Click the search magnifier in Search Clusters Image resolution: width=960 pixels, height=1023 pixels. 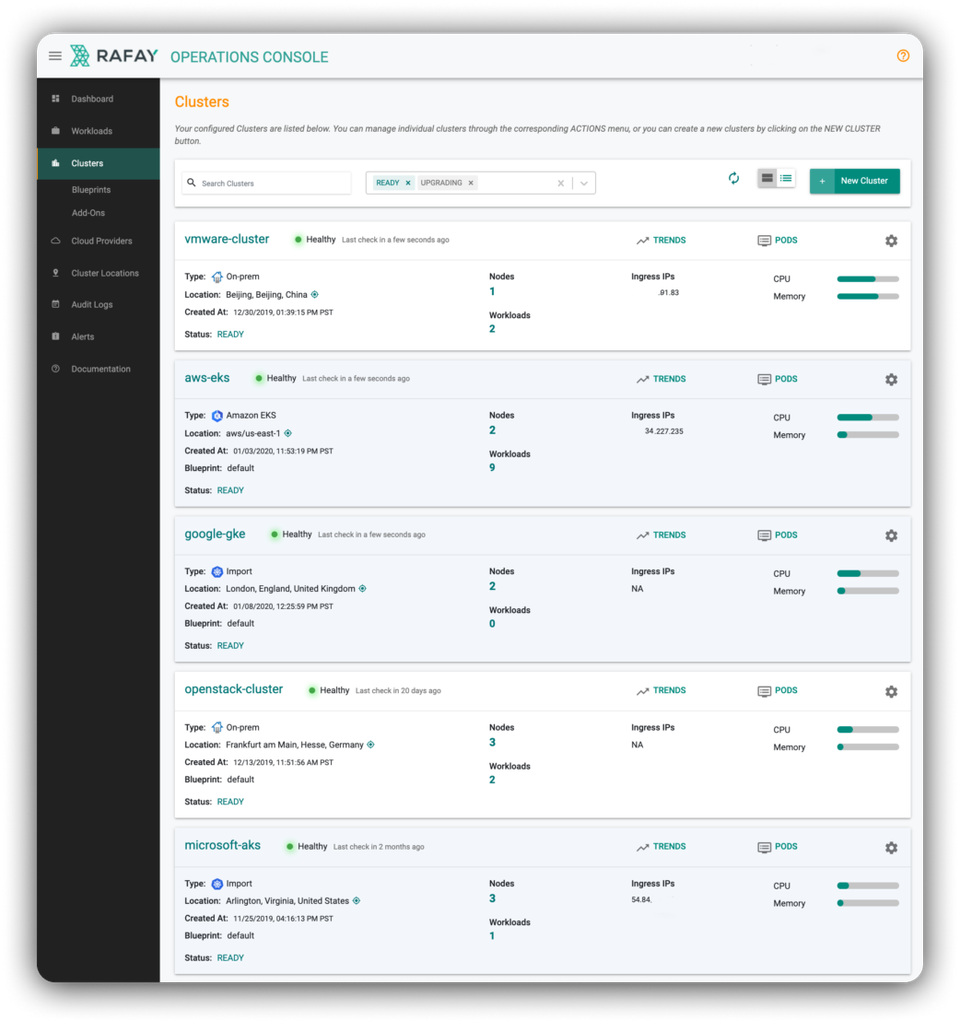(191, 183)
